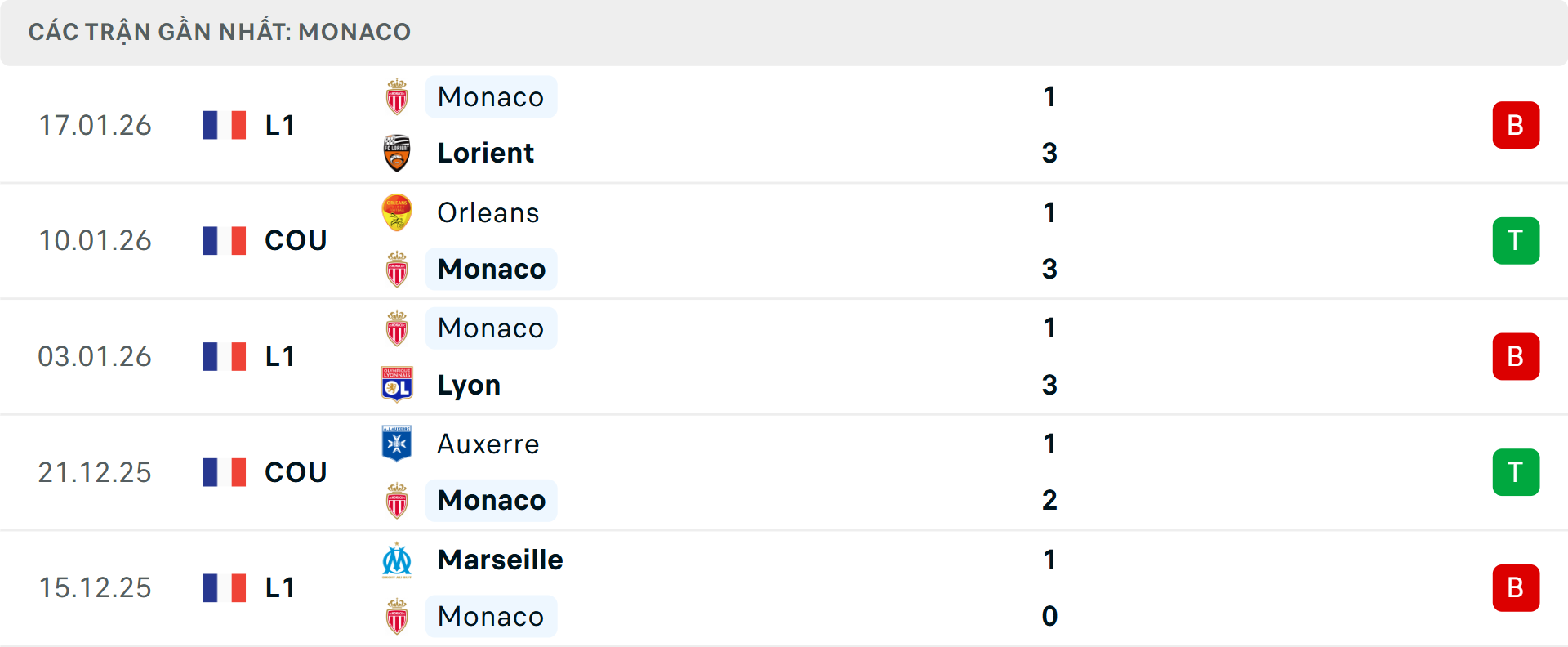Open the Marseille team link
The width and height of the screenshot is (1568, 647).
click(x=500, y=560)
